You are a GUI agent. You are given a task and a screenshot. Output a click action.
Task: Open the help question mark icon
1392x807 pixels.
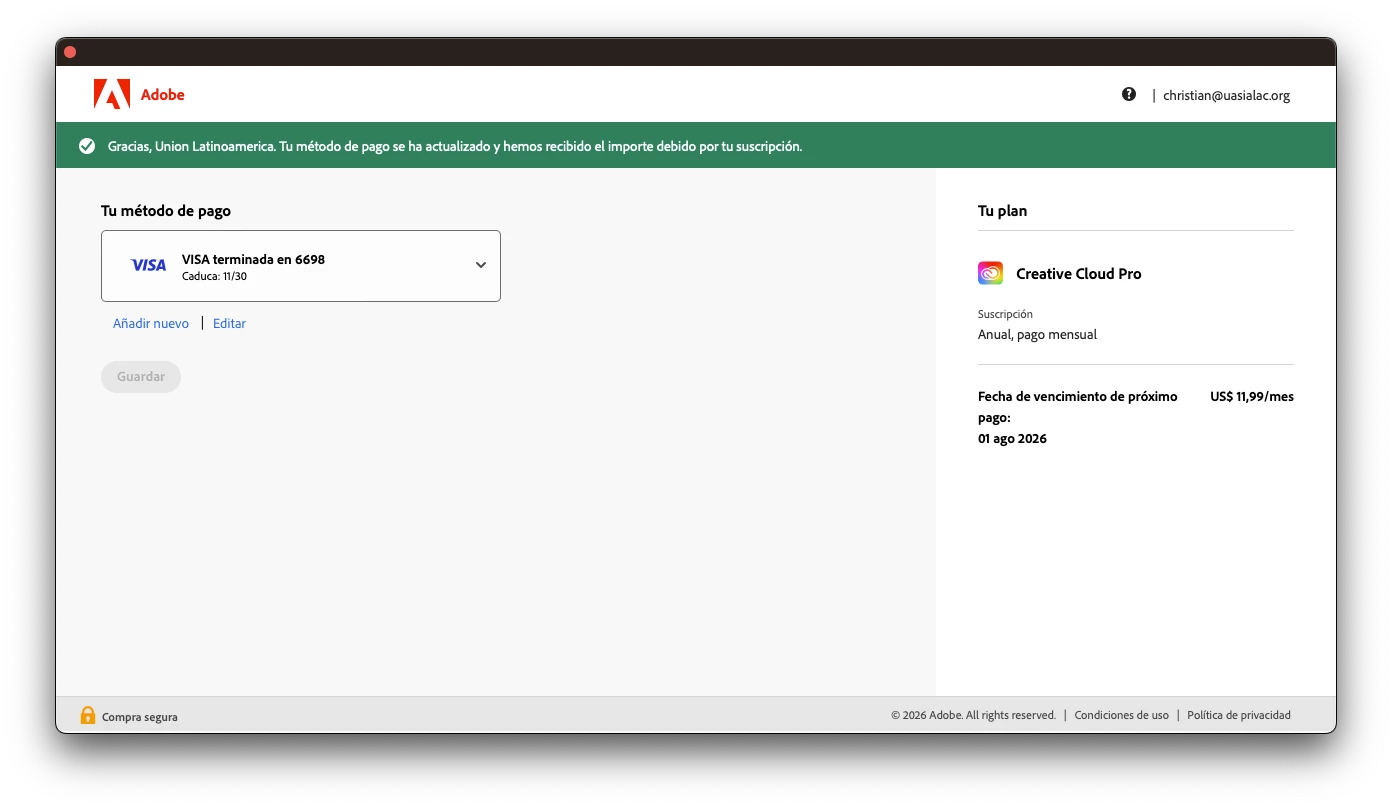[1129, 94]
